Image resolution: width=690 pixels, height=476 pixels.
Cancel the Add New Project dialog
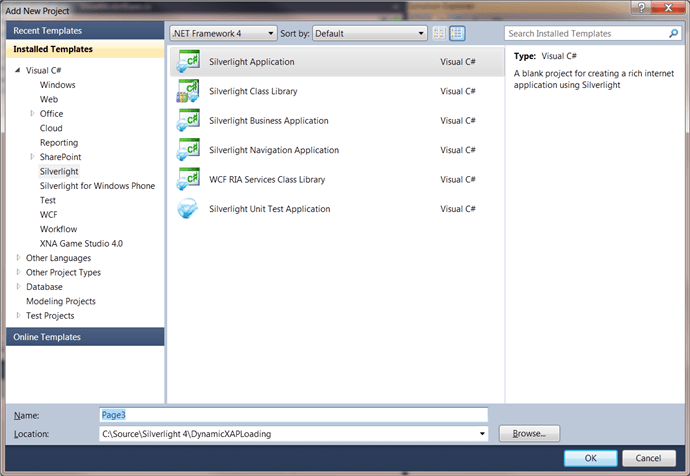(649, 458)
